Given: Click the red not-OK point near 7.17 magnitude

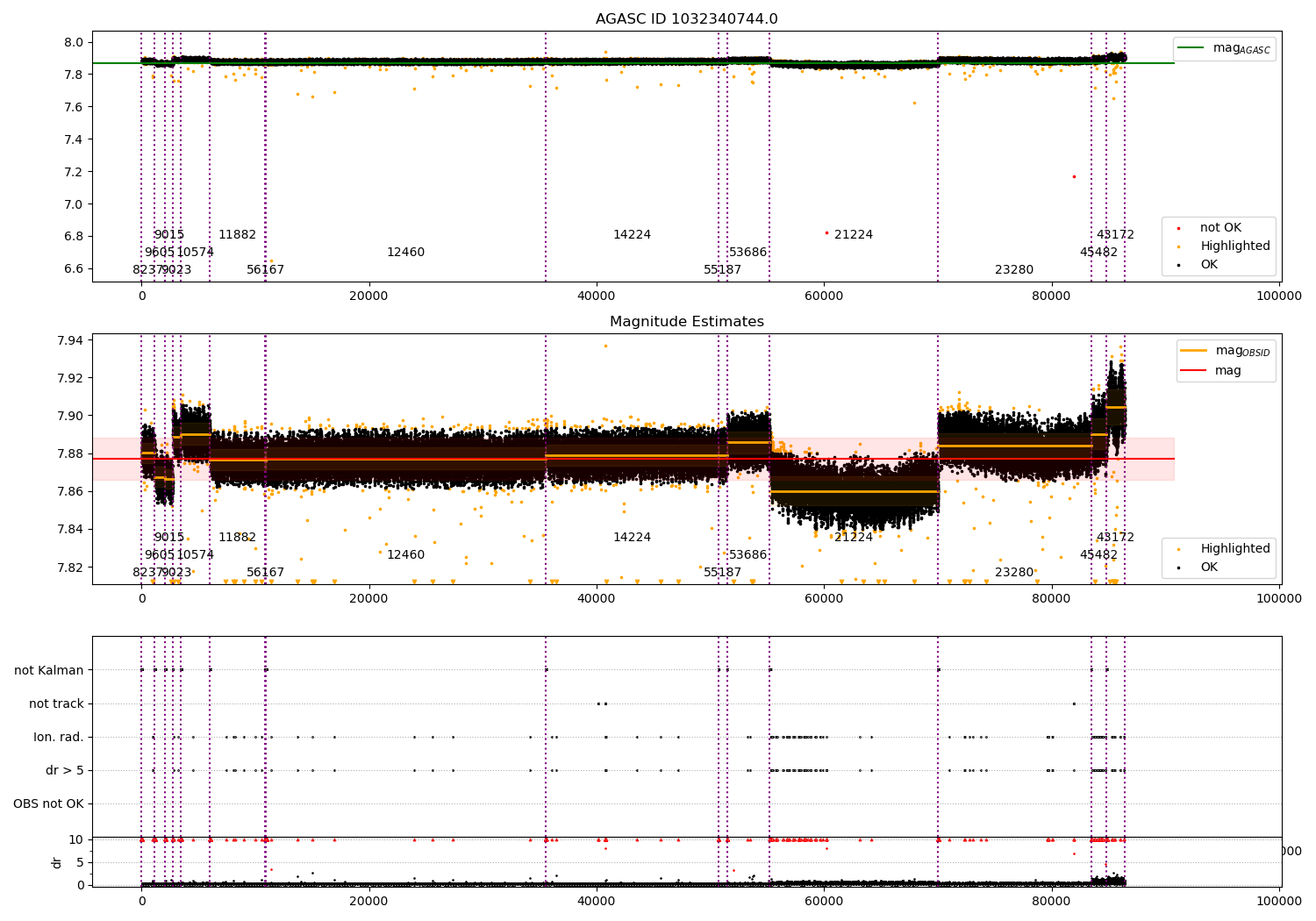Looking at the screenshot, I should pyautogui.click(x=1073, y=176).
